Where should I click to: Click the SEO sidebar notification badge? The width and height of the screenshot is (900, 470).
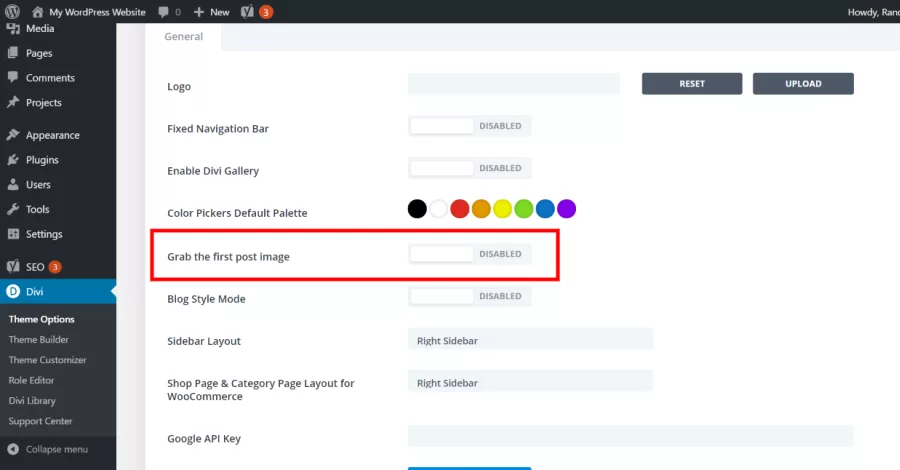55,267
